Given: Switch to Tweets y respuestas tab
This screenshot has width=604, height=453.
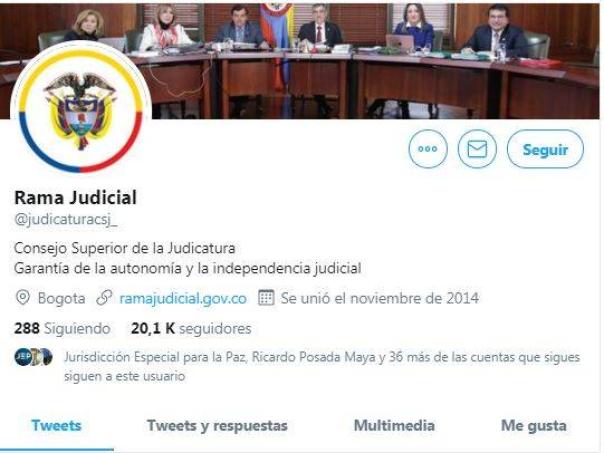Looking at the screenshot, I should (x=217, y=426).
